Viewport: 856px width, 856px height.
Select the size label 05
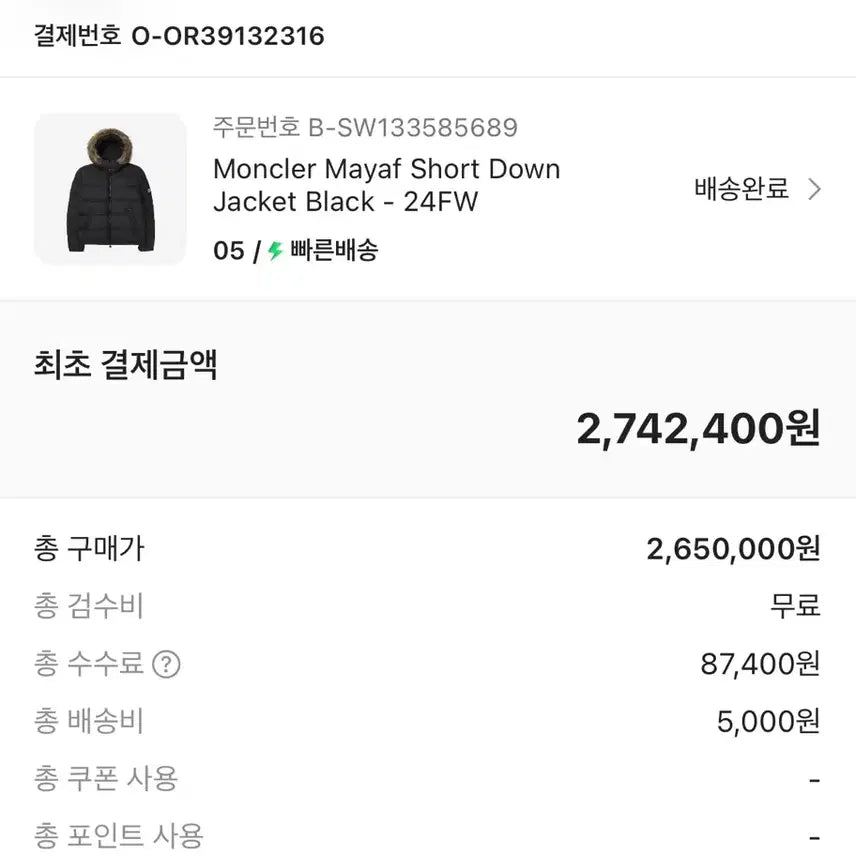tap(224, 251)
